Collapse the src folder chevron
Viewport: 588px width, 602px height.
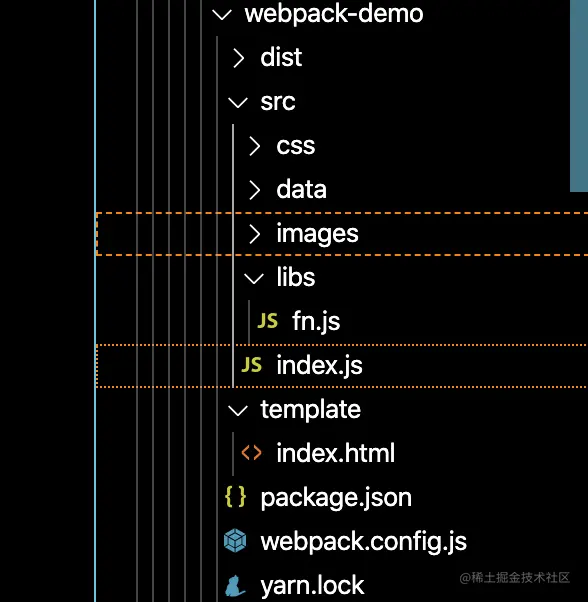click(x=238, y=103)
